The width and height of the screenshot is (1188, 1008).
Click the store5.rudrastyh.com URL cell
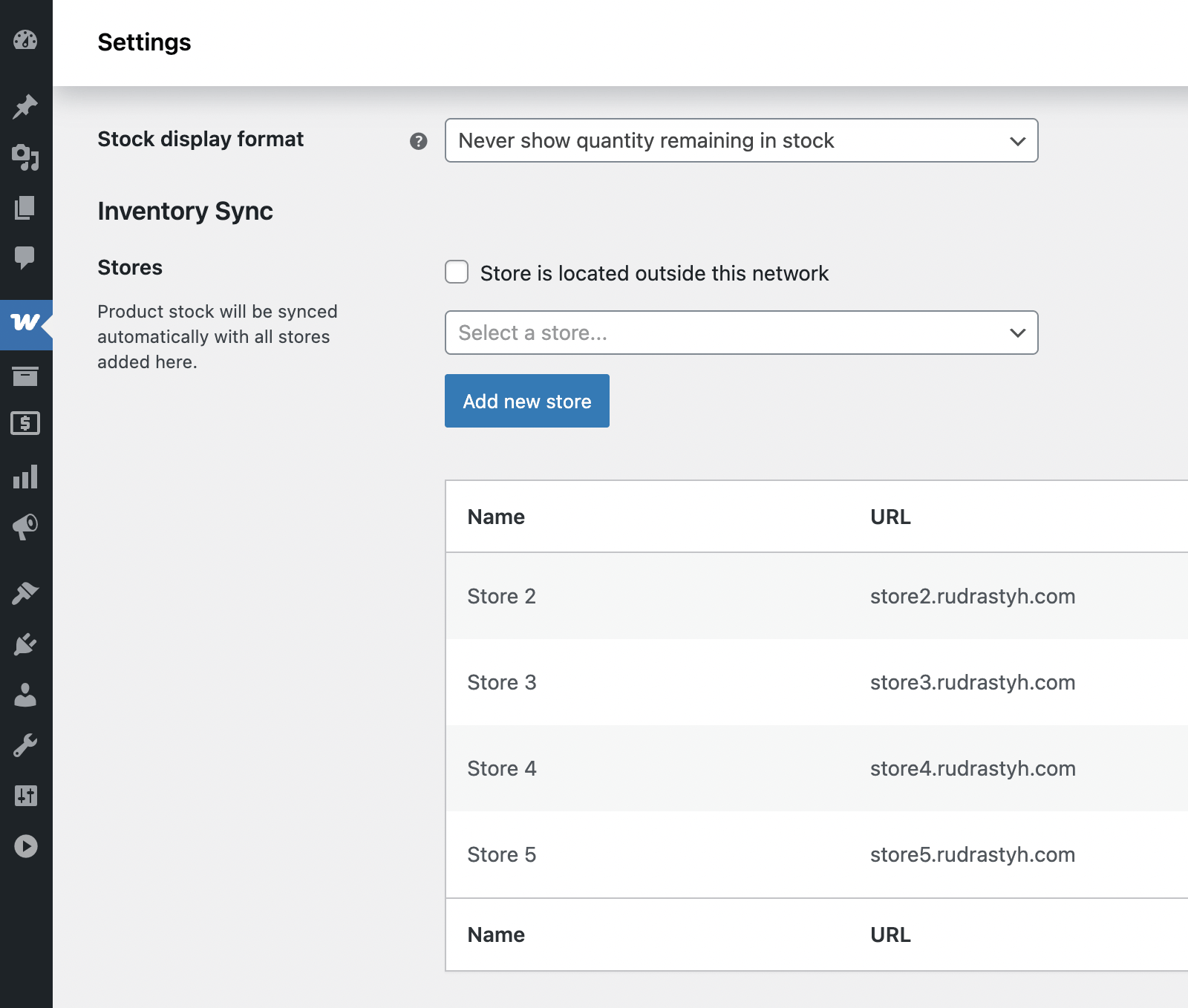point(973,854)
